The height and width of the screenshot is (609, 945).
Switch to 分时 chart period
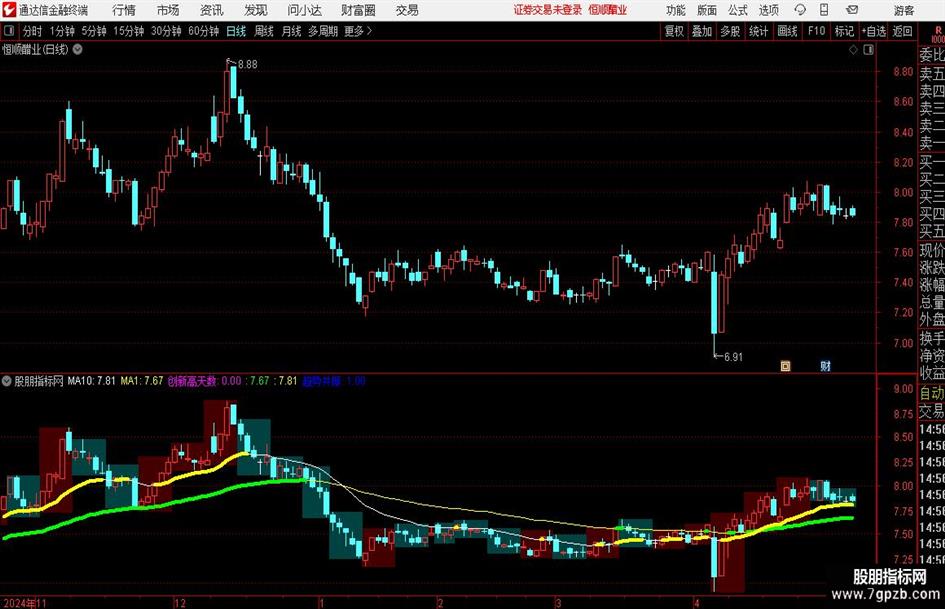tap(33, 31)
